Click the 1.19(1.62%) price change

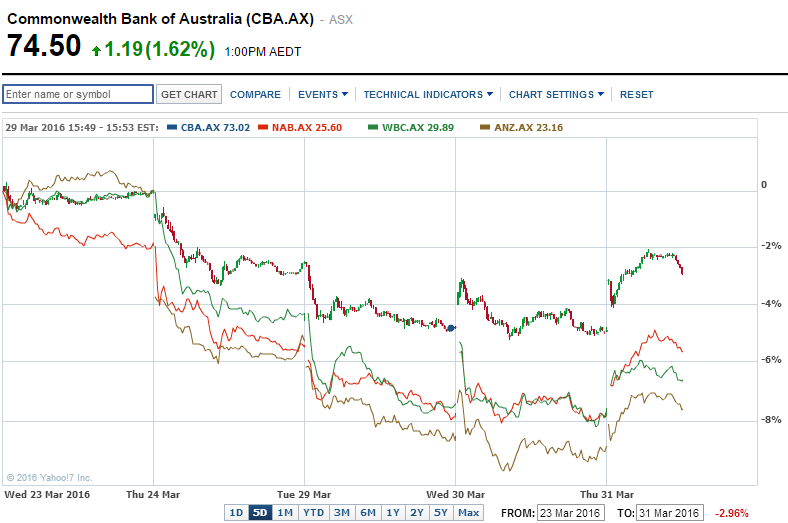pos(160,49)
